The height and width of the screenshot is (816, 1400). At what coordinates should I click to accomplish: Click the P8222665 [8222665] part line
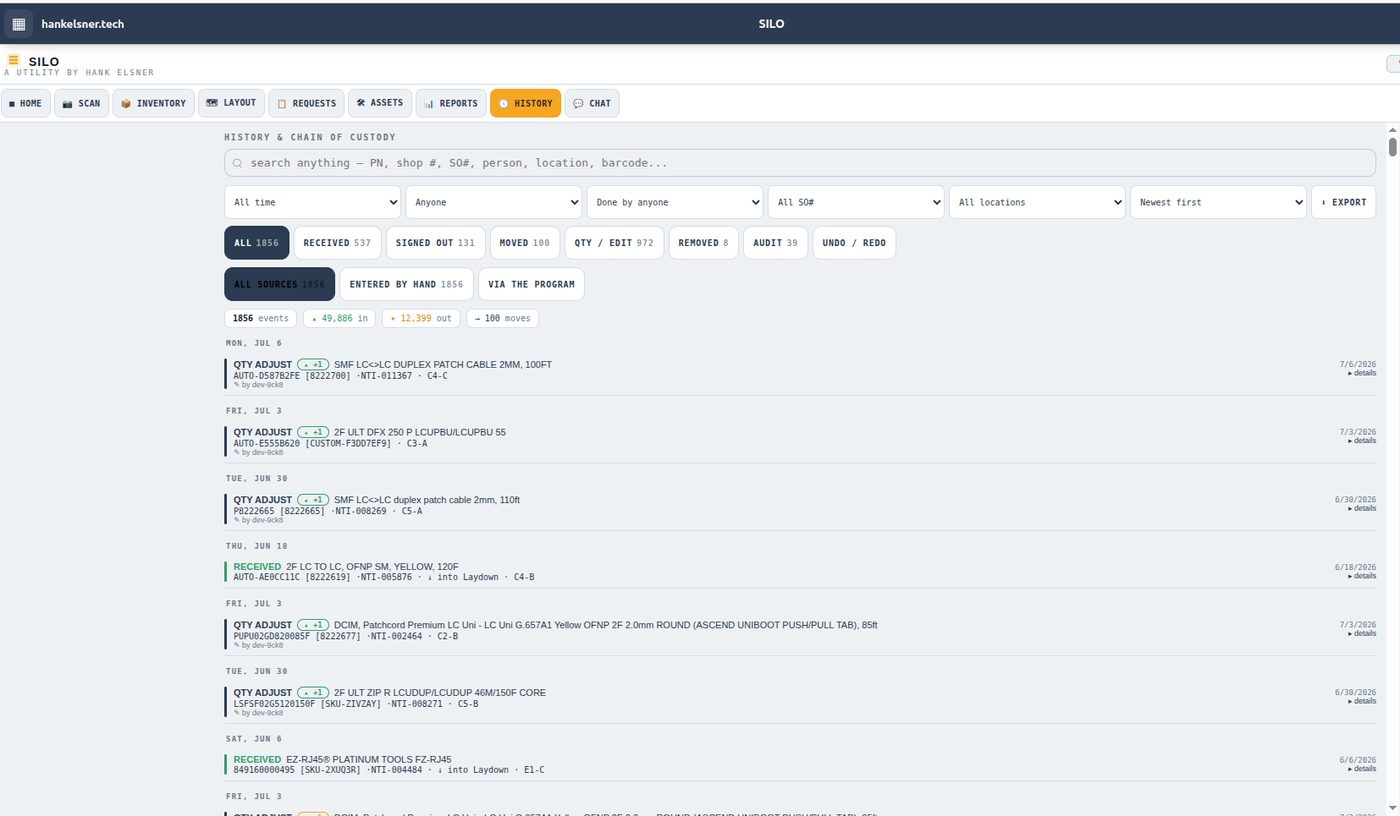point(328,510)
